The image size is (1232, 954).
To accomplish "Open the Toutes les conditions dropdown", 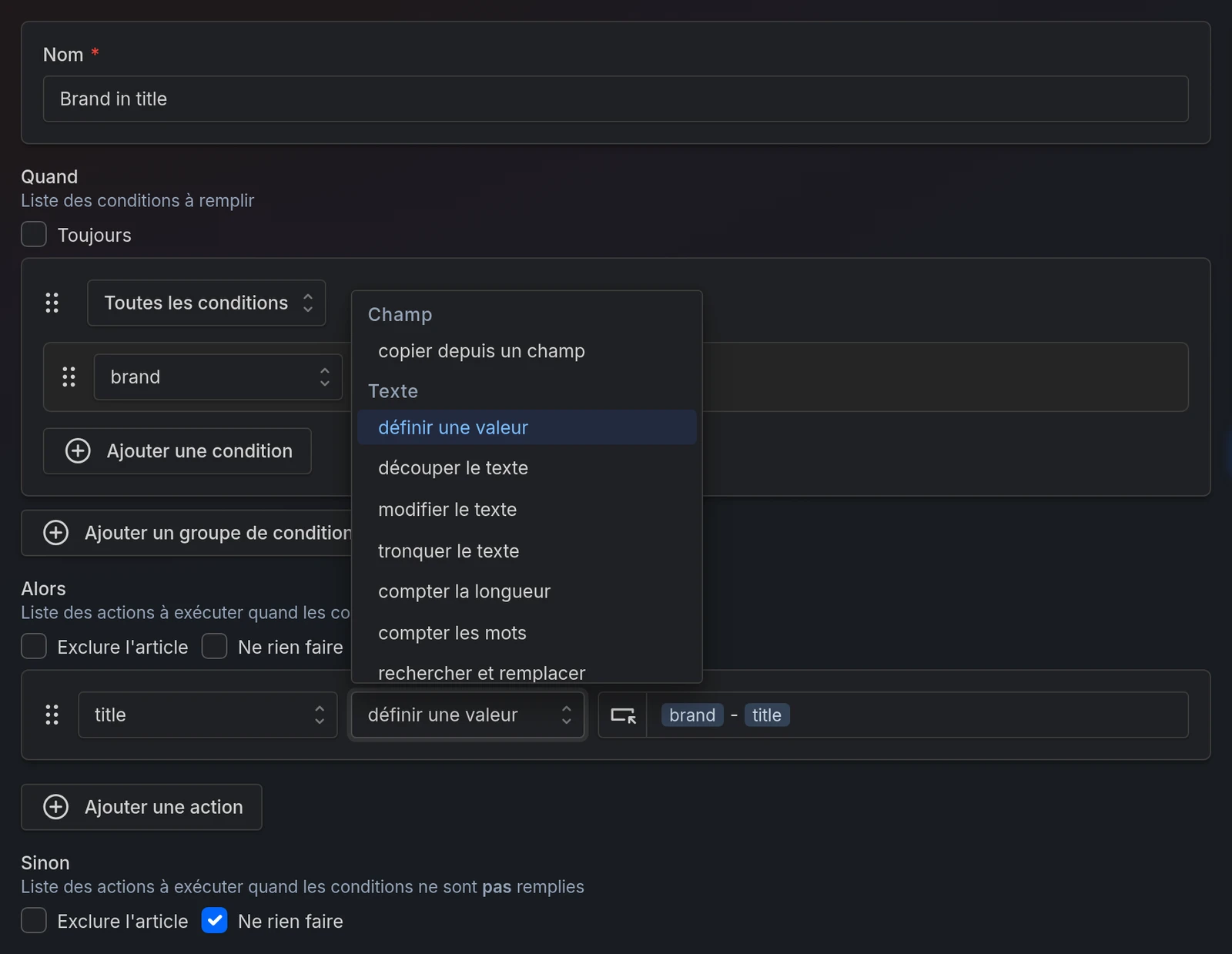I will (x=206, y=303).
